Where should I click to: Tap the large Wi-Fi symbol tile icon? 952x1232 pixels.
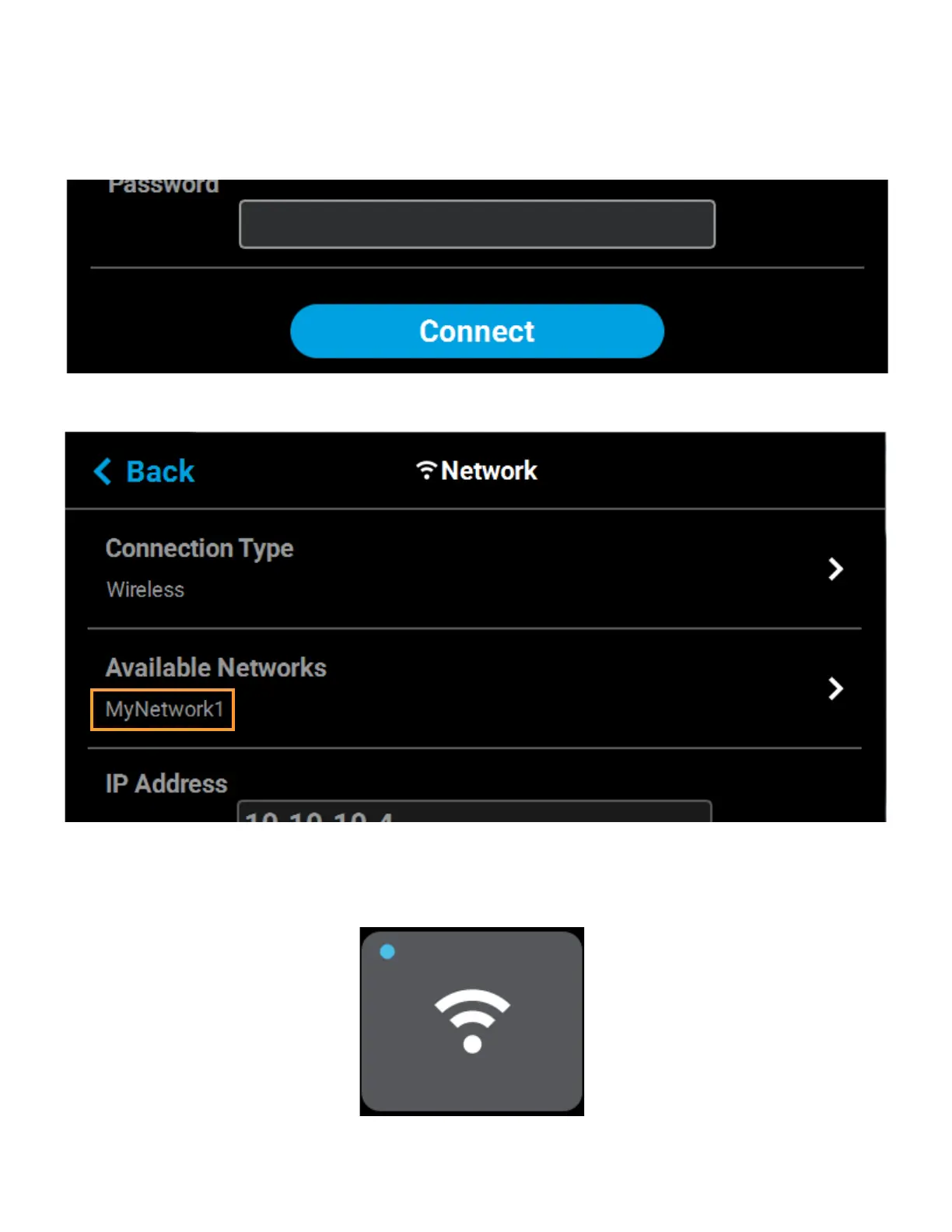click(x=472, y=1020)
